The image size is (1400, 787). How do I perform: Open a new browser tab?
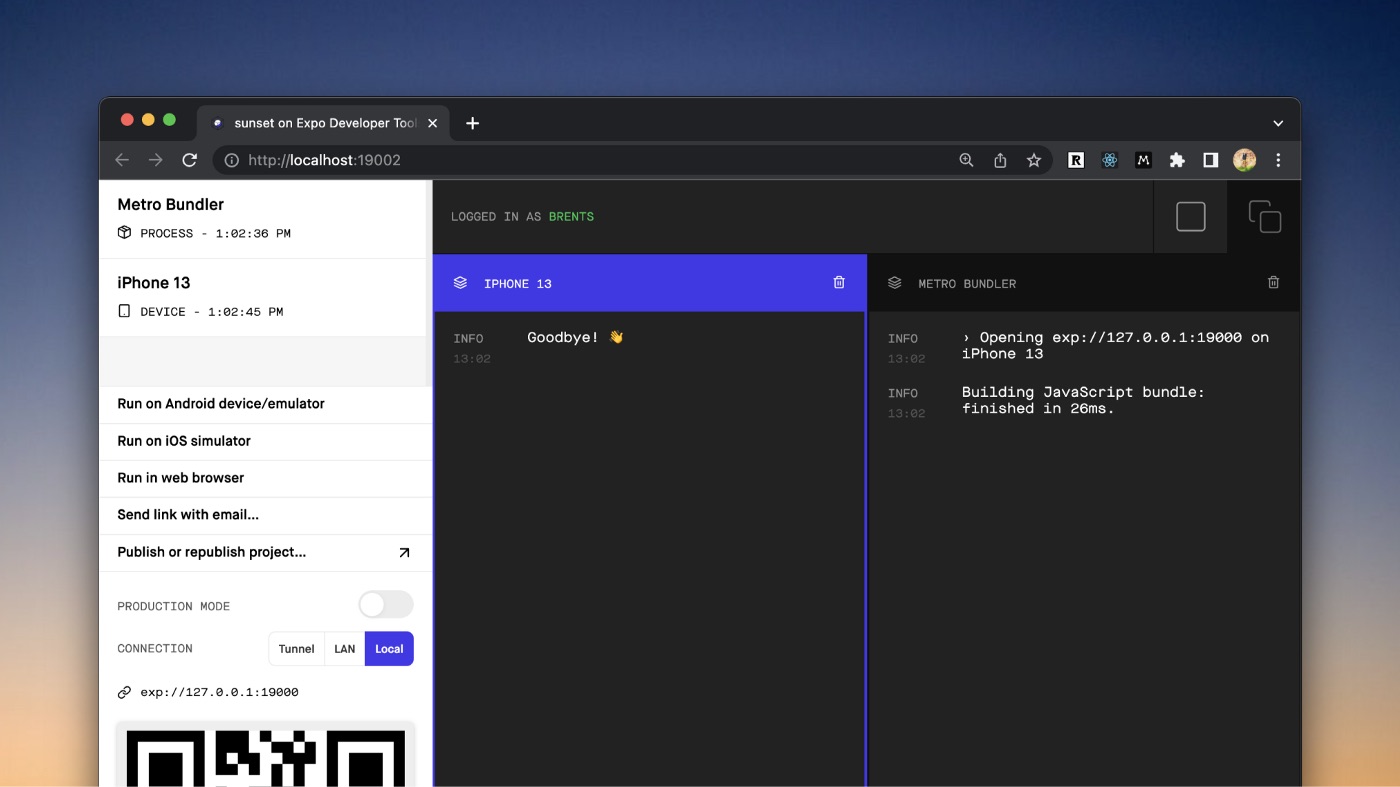click(473, 123)
